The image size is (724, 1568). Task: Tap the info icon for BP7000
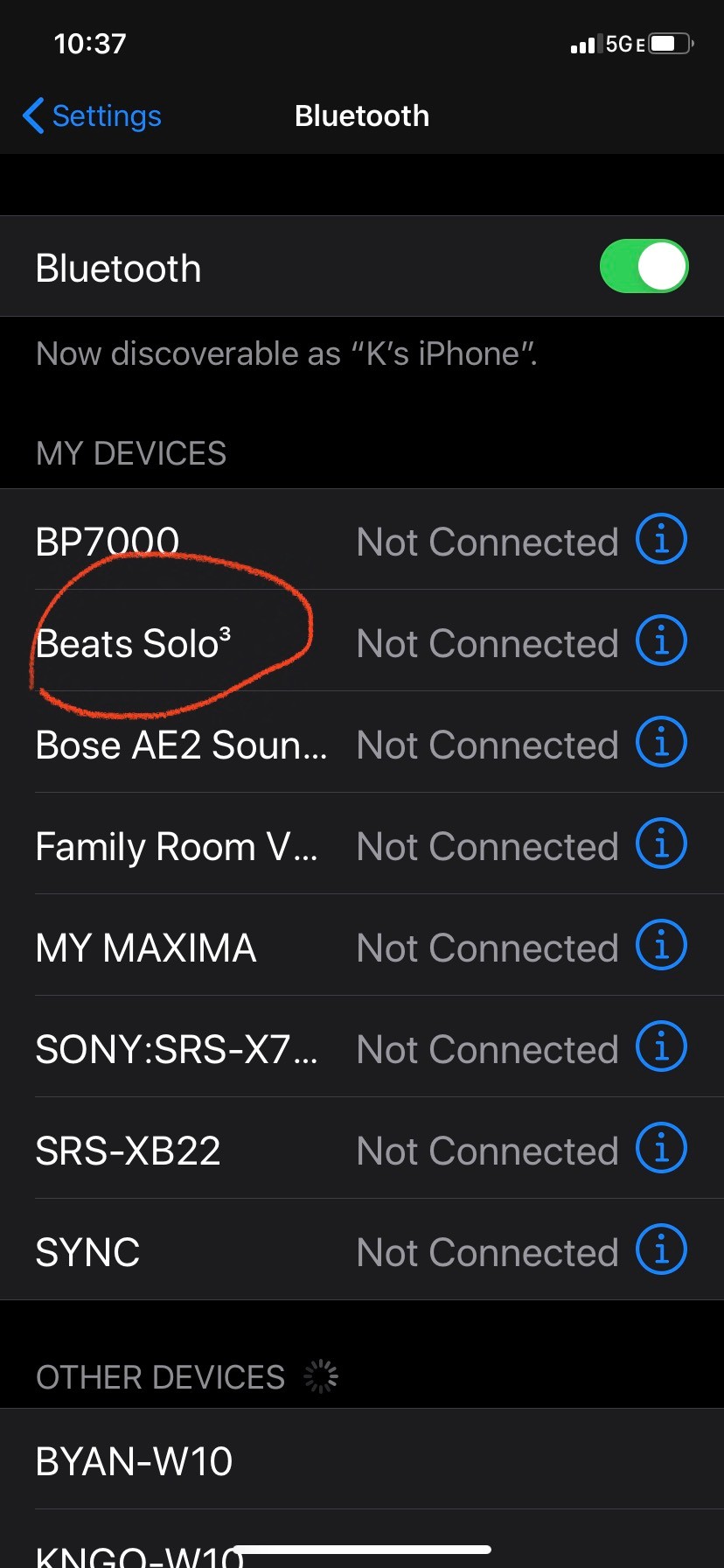tap(661, 539)
